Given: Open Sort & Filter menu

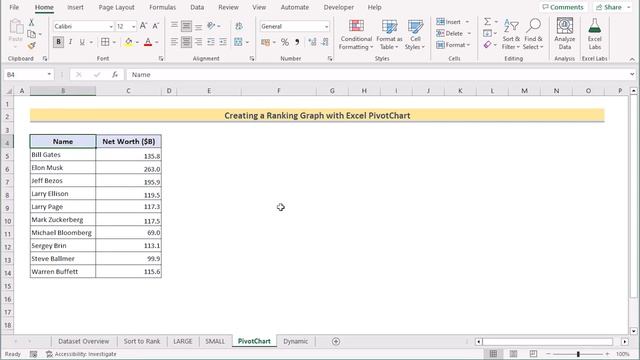Looking at the screenshot, I should (x=511, y=34).
